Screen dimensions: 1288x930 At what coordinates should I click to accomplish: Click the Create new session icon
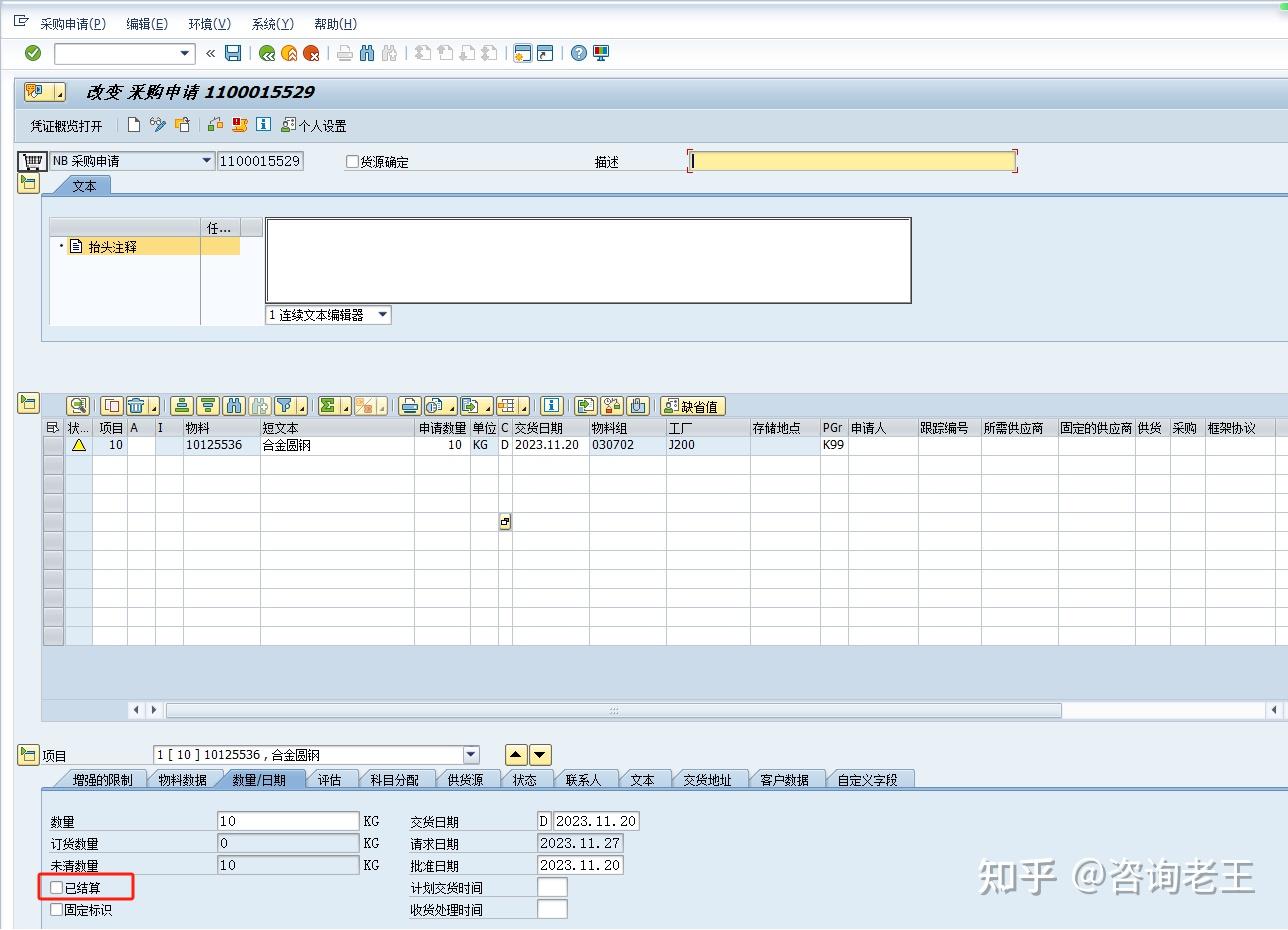(x=522, y=53)
